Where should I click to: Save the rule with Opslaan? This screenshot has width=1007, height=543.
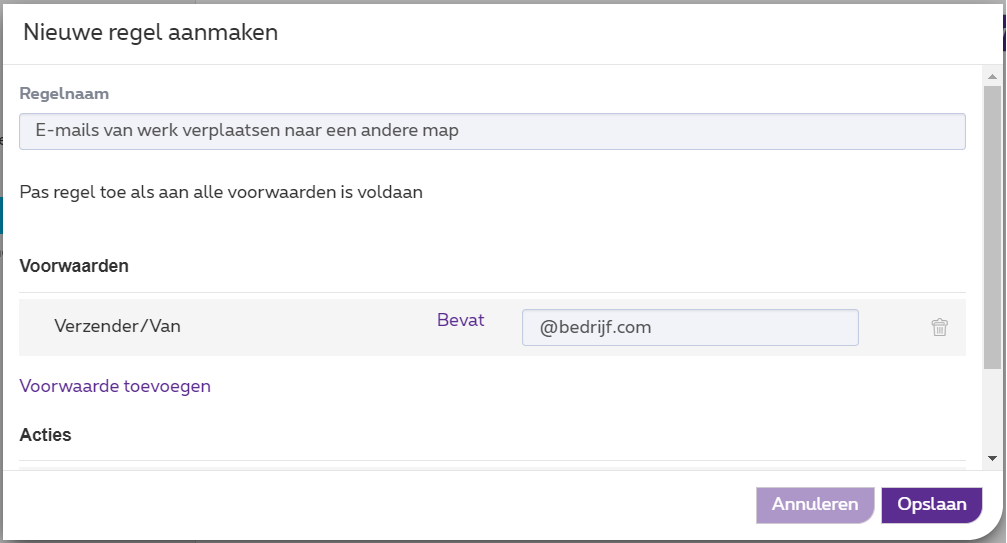931,505
